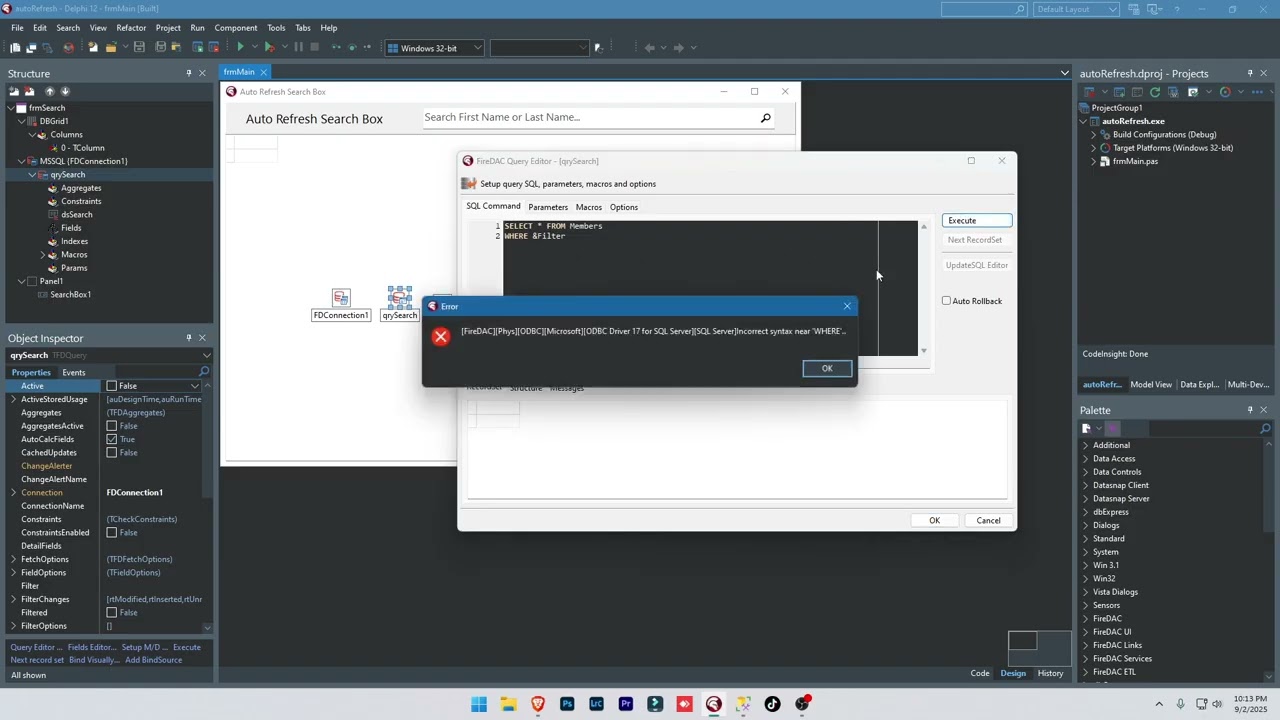Open the Options tab in the Query Editor
1280x720 pixels.
coord(623,207)
